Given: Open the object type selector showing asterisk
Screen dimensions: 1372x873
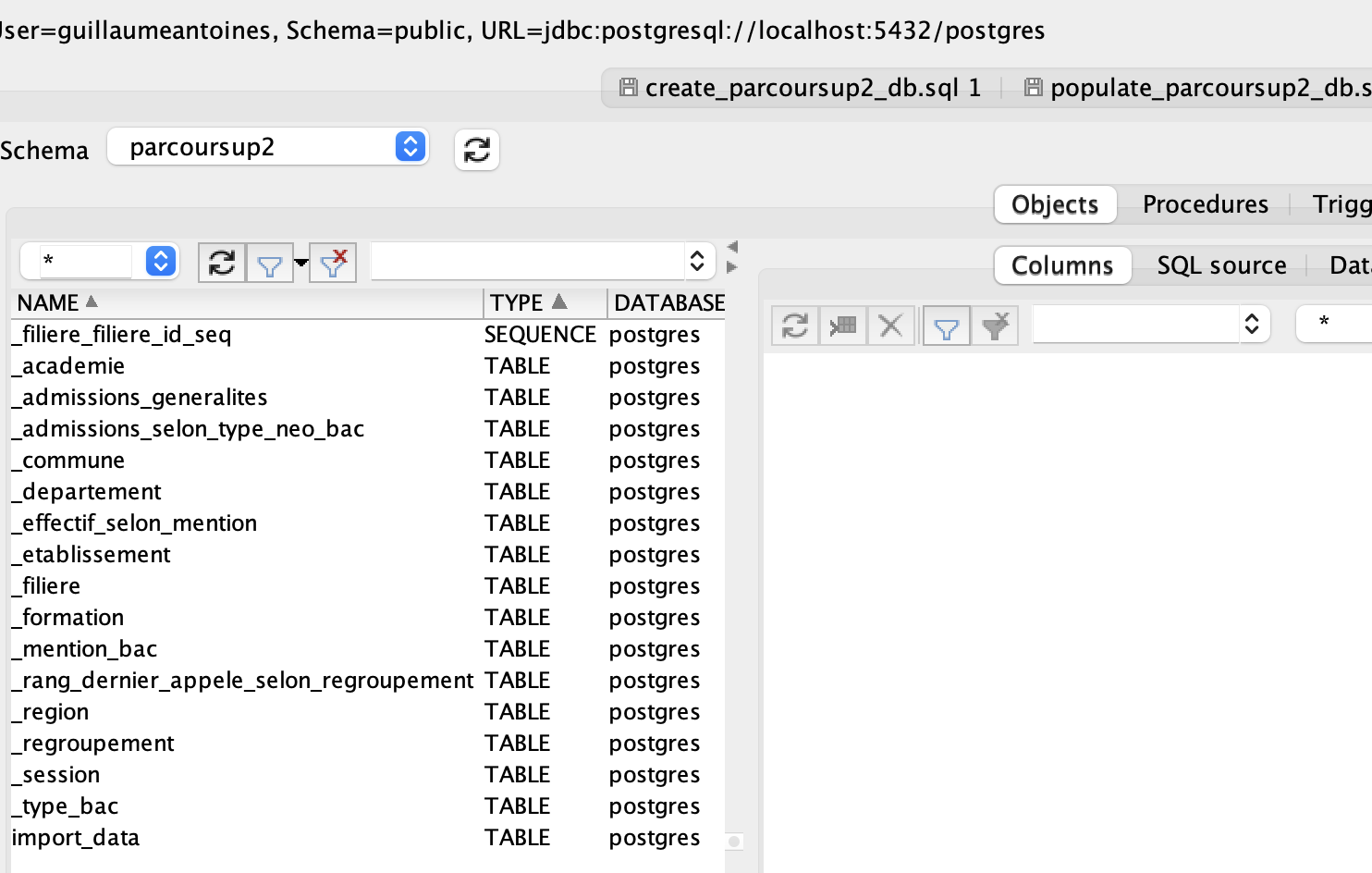Looking at the screenshot, I should [99, 262].
